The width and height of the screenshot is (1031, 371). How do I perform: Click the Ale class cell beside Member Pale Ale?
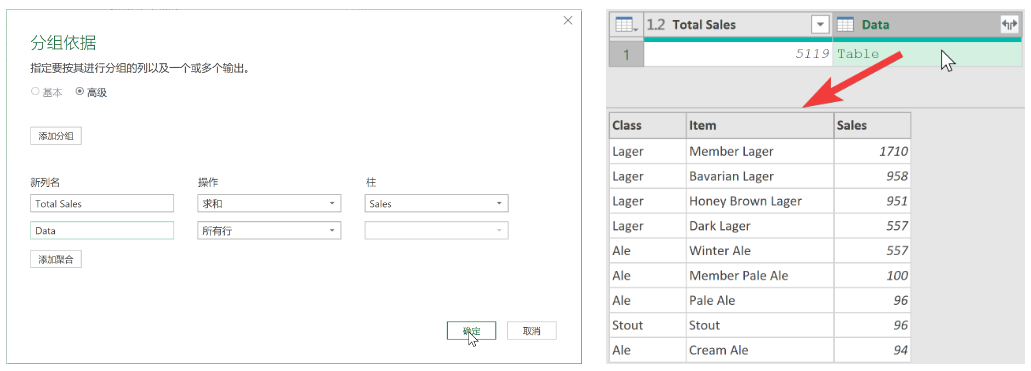pyautogui.click(x=648, y=276)
